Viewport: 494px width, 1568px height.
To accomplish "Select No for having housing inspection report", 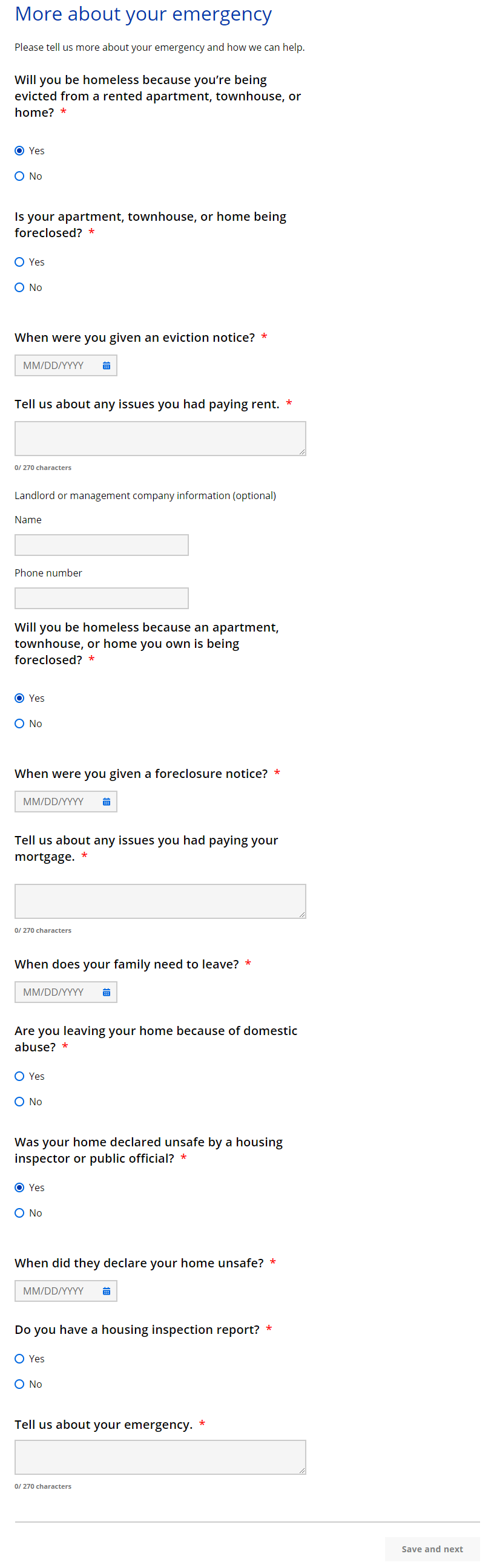I will (x=19, y=1384).
